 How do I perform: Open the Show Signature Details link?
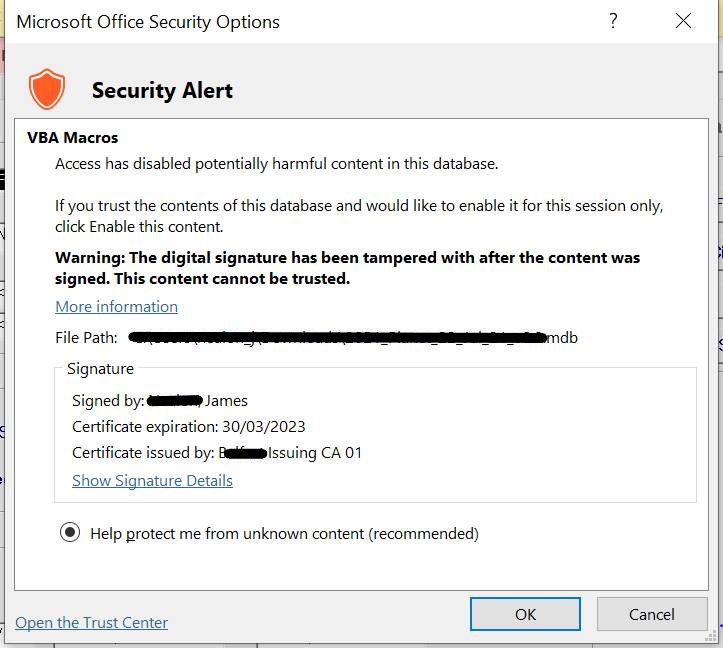point(152,480)
